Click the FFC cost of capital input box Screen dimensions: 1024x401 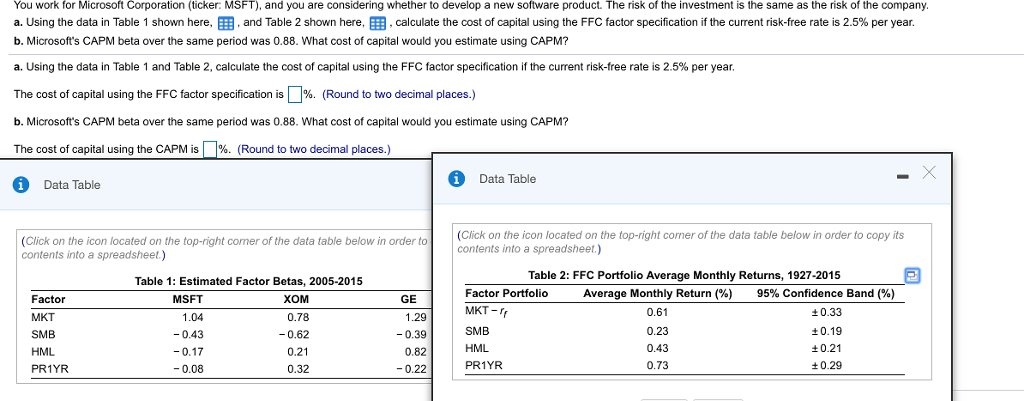295,95
